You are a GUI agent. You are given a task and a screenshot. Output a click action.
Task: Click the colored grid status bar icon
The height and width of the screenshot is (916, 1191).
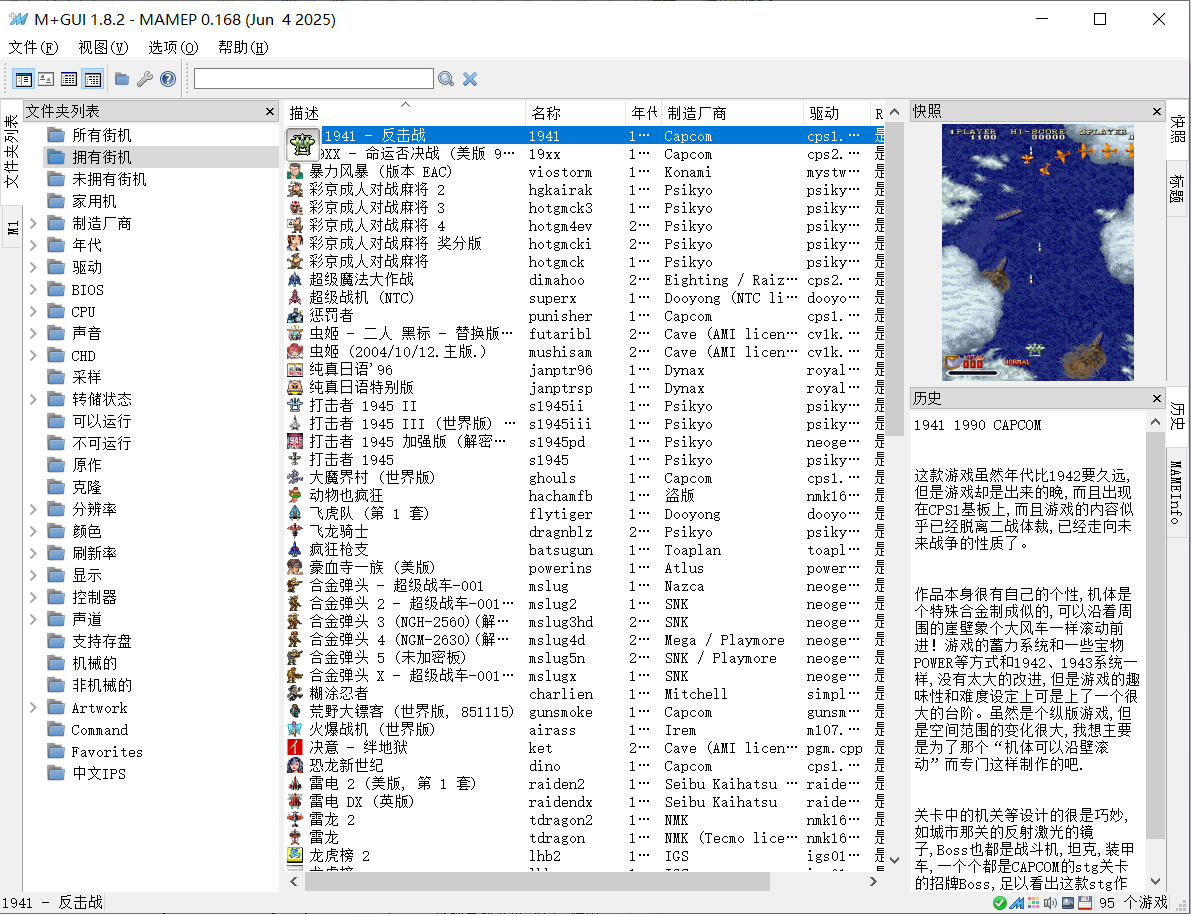[1034, 903]
